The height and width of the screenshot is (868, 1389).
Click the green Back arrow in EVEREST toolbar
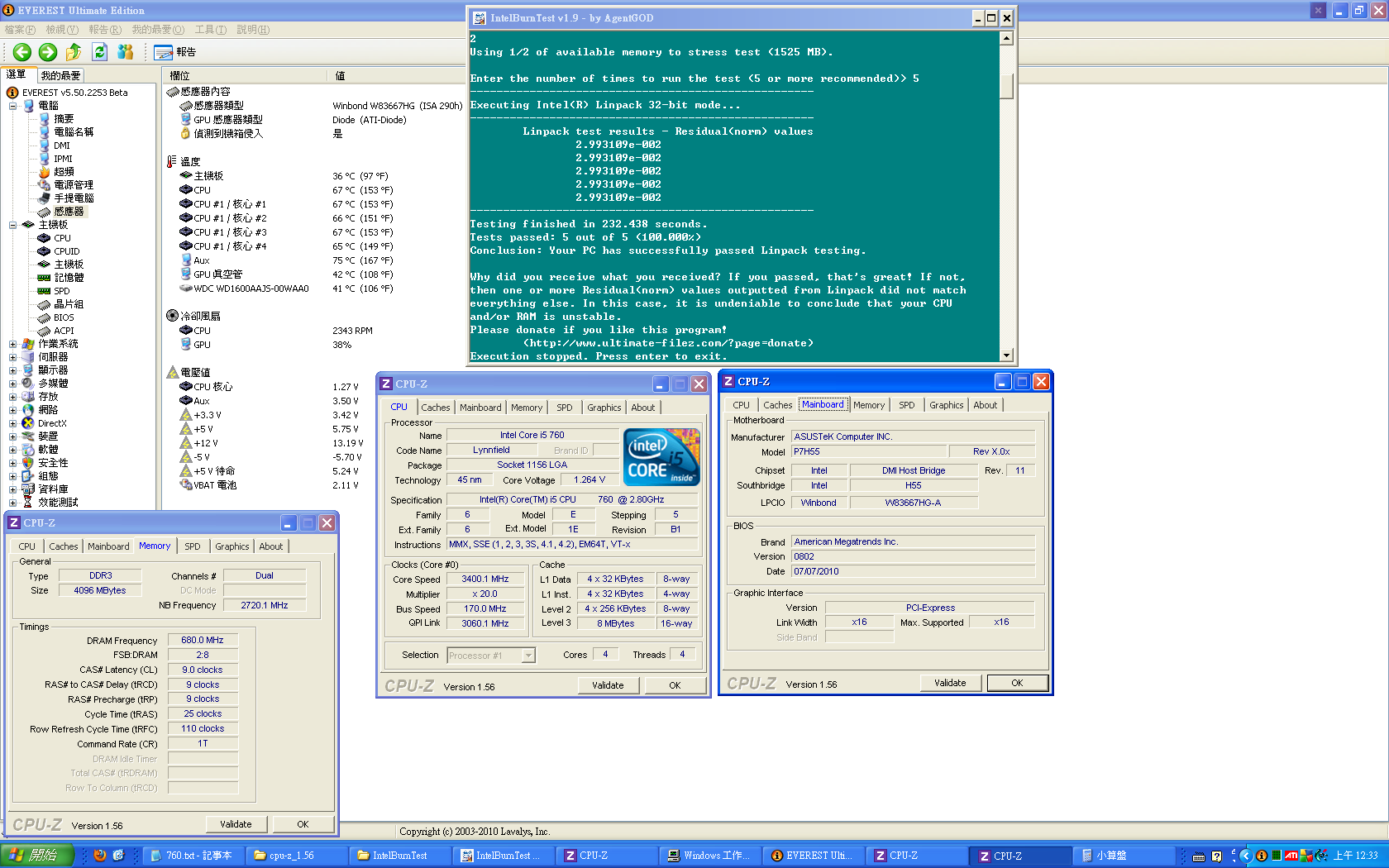pyautogui.click(x=22, y=52)
